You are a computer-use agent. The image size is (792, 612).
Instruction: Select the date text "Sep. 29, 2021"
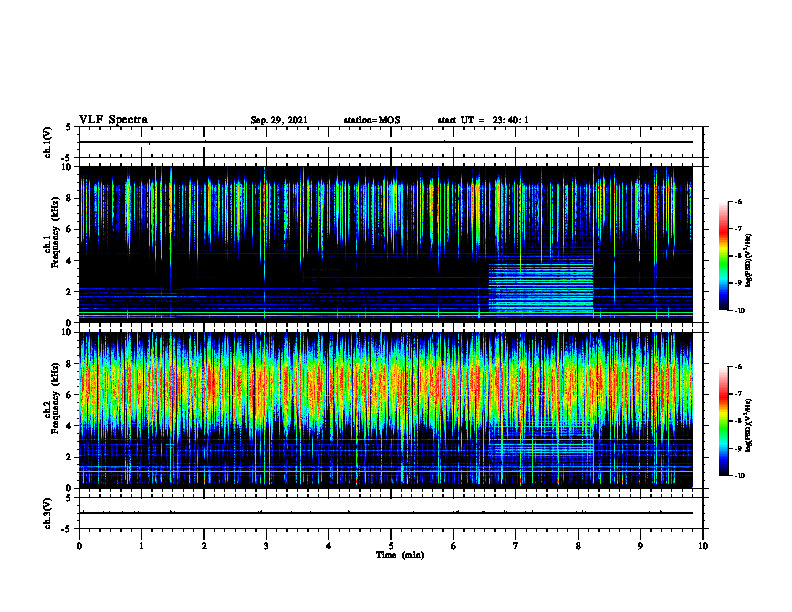[x=279, y=120]
